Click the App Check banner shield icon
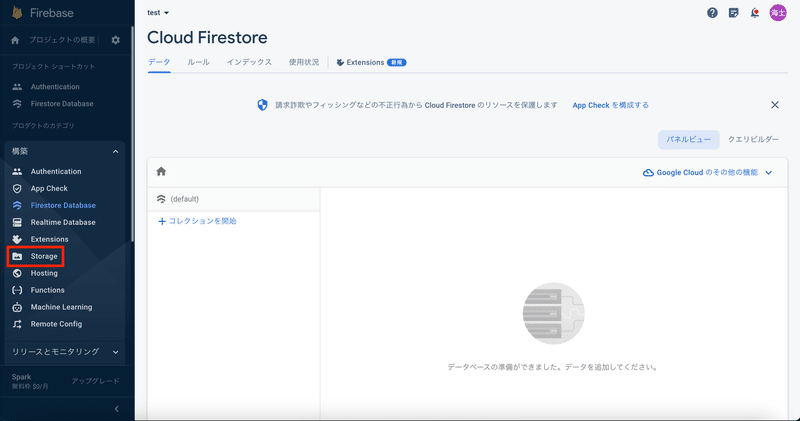This screenshot has height=421, width=800. coord(262,105)
